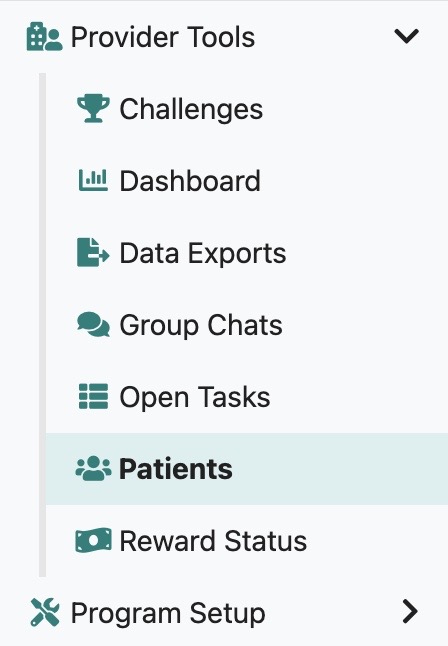The image size is (448, 646).
Task: Click the Data Exports file arrow icon
Action: (93, 253)
